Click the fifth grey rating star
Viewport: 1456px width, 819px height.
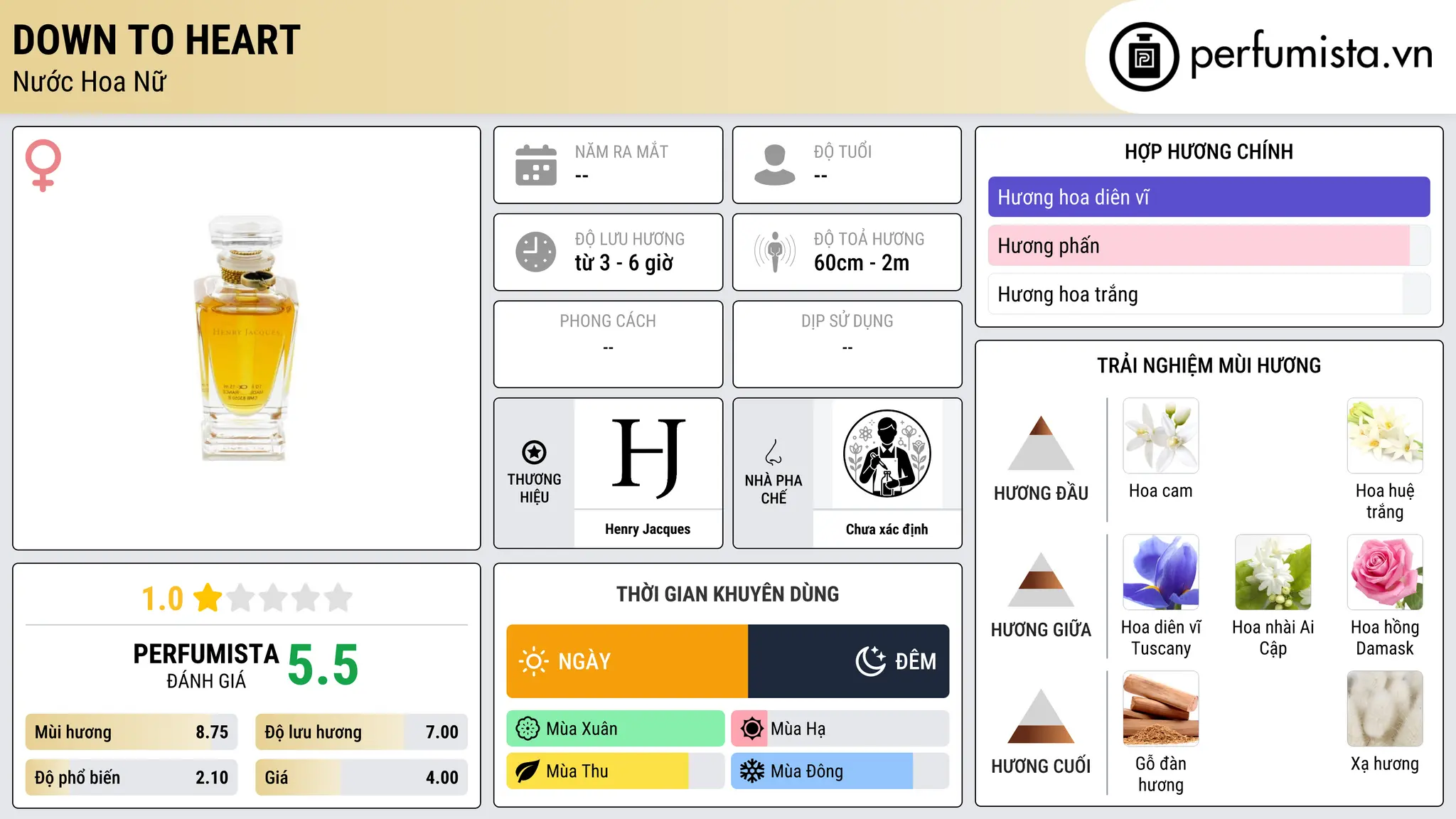point(338,598)
